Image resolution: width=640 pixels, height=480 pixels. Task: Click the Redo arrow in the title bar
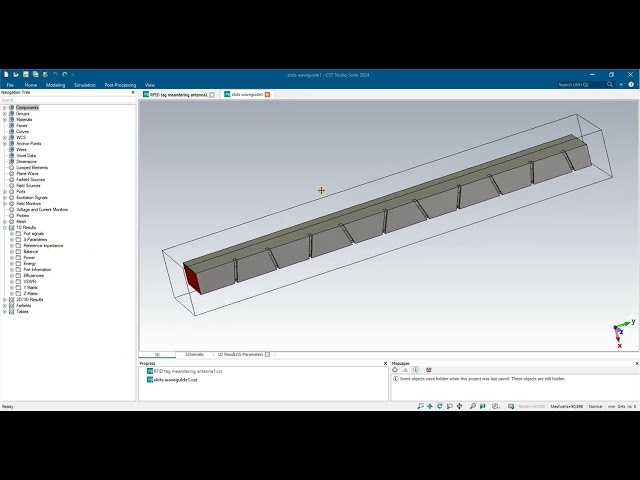click(64, 74)
